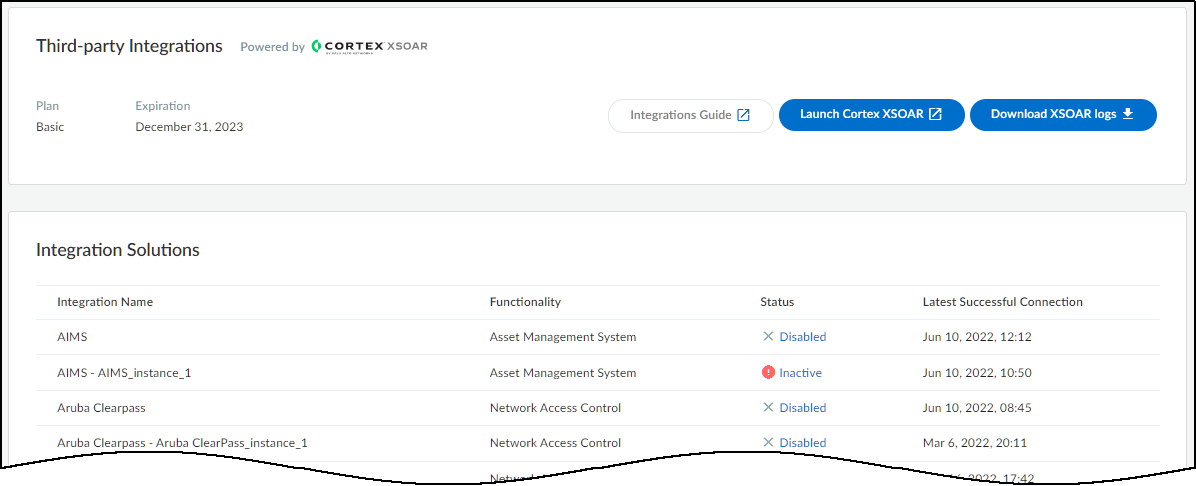Click external-link icon on Launch Cortex XSOAR
Screen dimensions: 1196x486
click(935, 115)
